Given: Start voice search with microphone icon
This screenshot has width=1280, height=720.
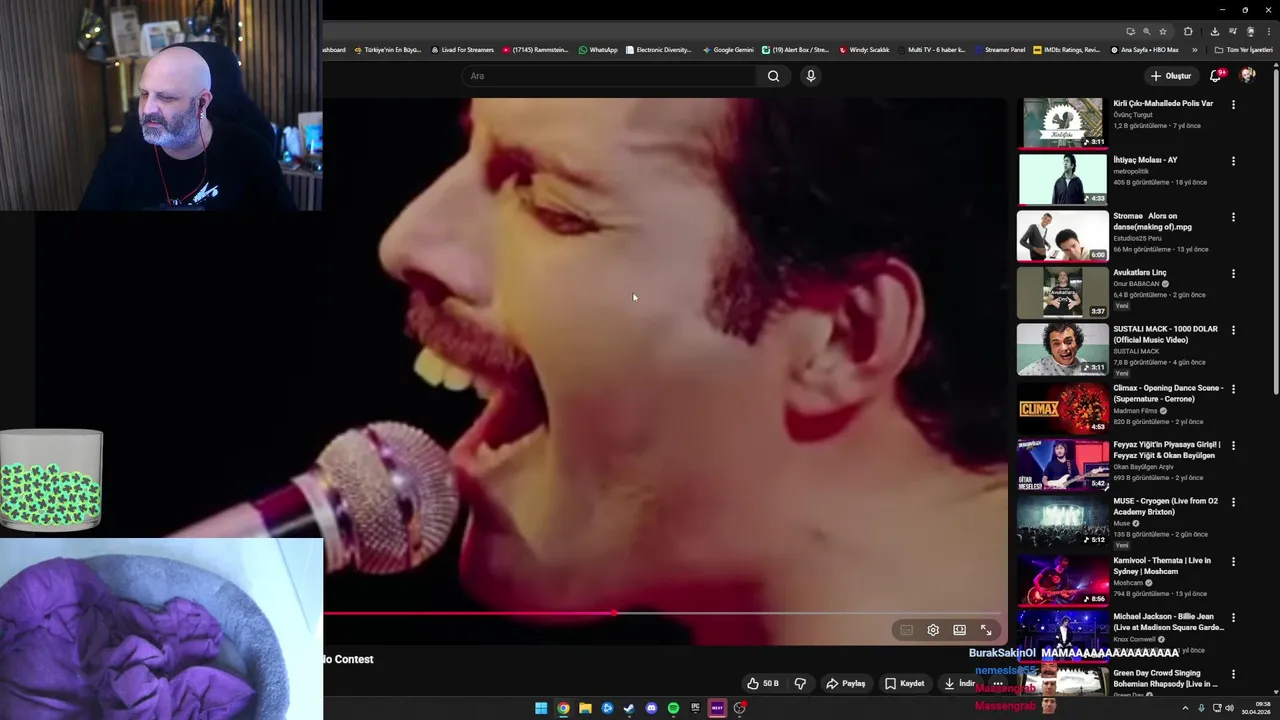Looking at the screenshot, I should coord(811,76).
